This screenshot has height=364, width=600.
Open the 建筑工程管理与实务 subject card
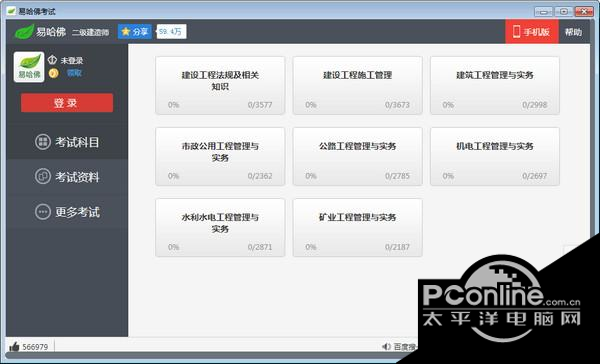coord(495,85)
